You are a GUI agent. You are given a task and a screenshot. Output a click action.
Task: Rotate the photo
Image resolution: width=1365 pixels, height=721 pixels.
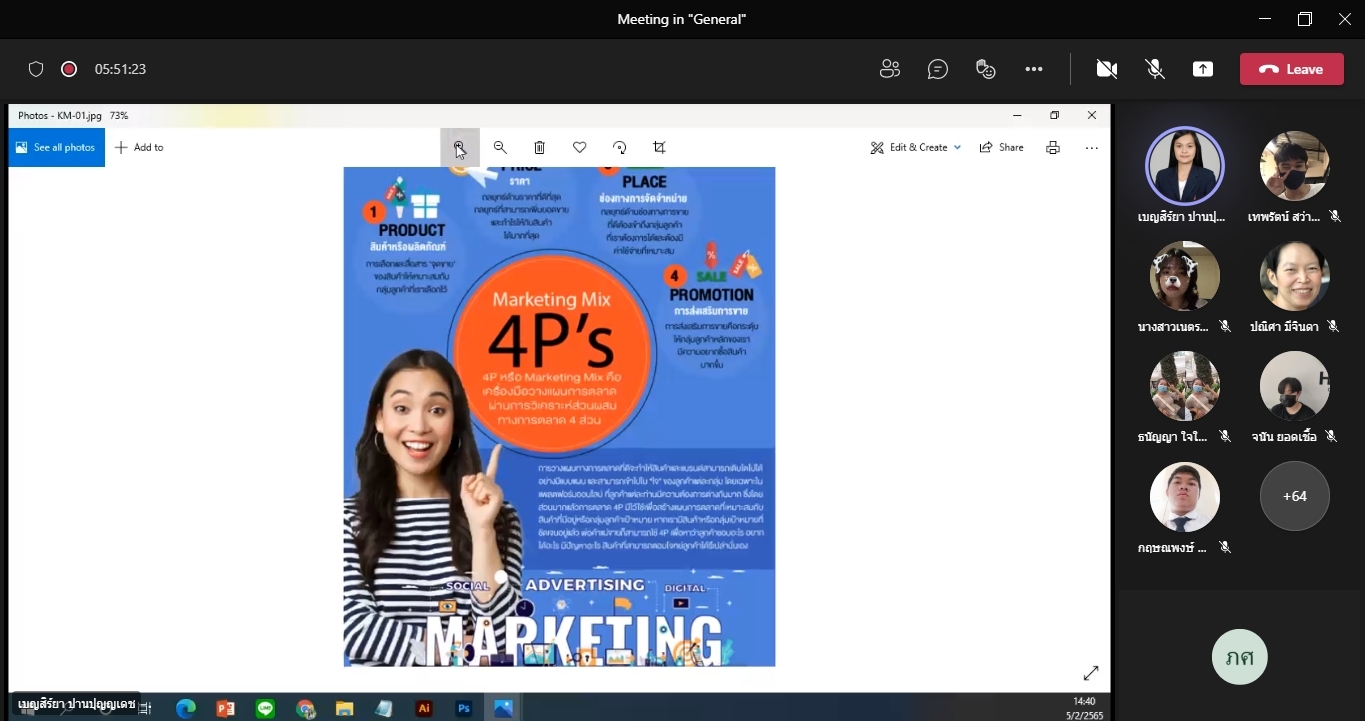pos(619,147)
